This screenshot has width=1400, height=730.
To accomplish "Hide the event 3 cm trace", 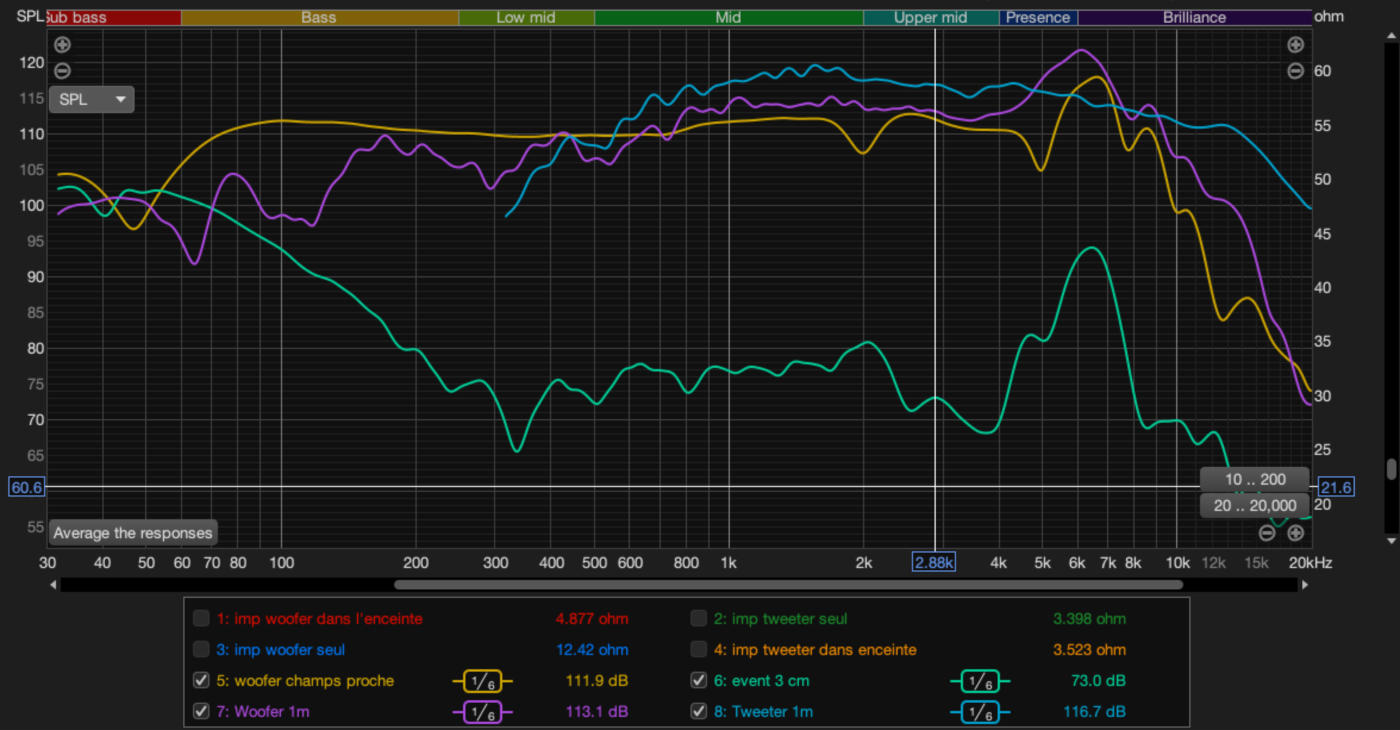I will tap(699, 681).
